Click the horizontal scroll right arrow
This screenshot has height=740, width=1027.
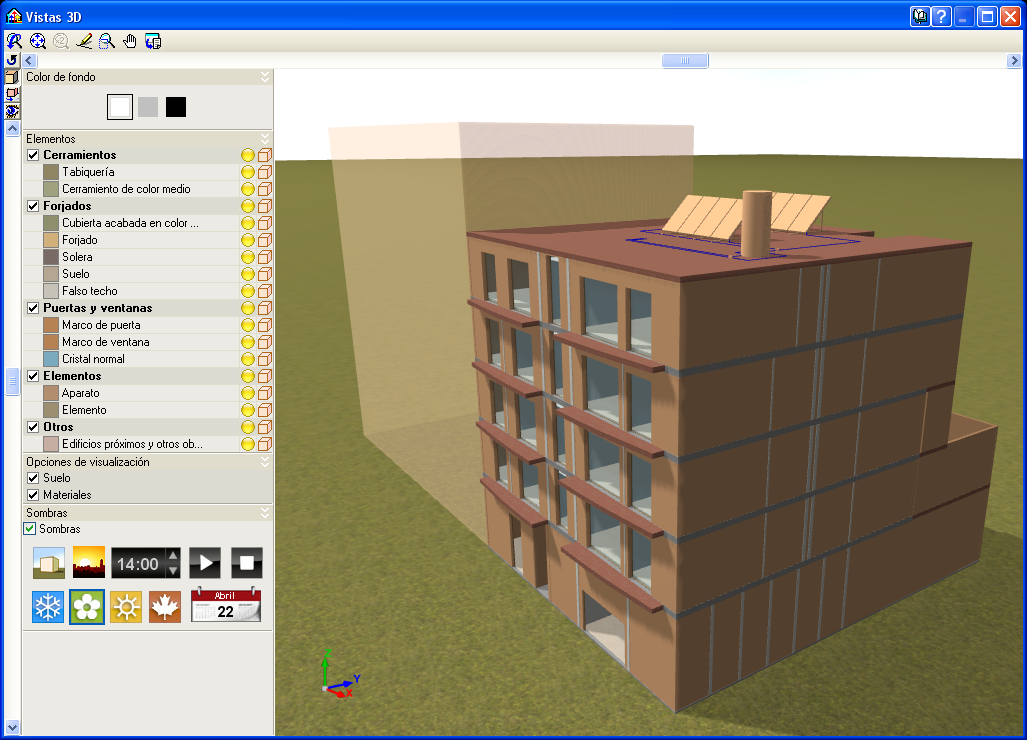(x=1014, y=60)
